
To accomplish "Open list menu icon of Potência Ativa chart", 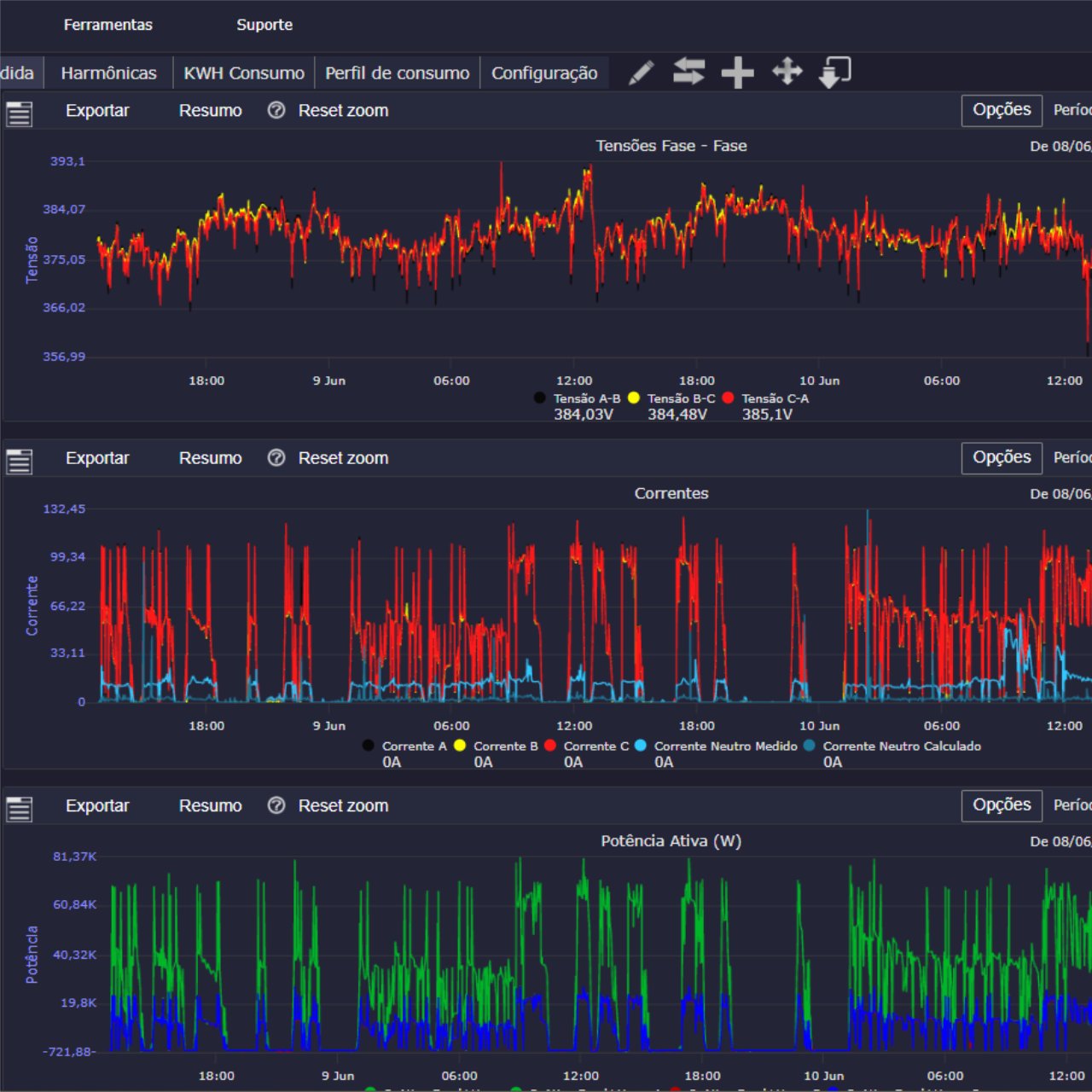I will click(x=19, y=808).
